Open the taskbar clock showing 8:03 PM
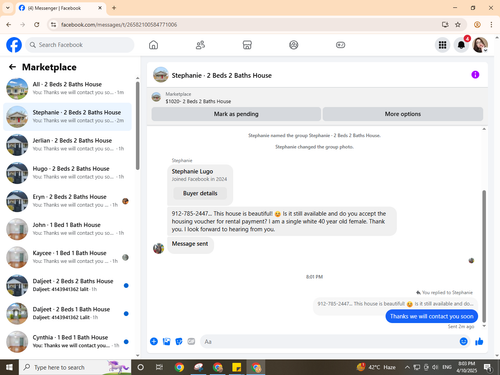The width and height of the screenshot is (500, 375). 467,367
